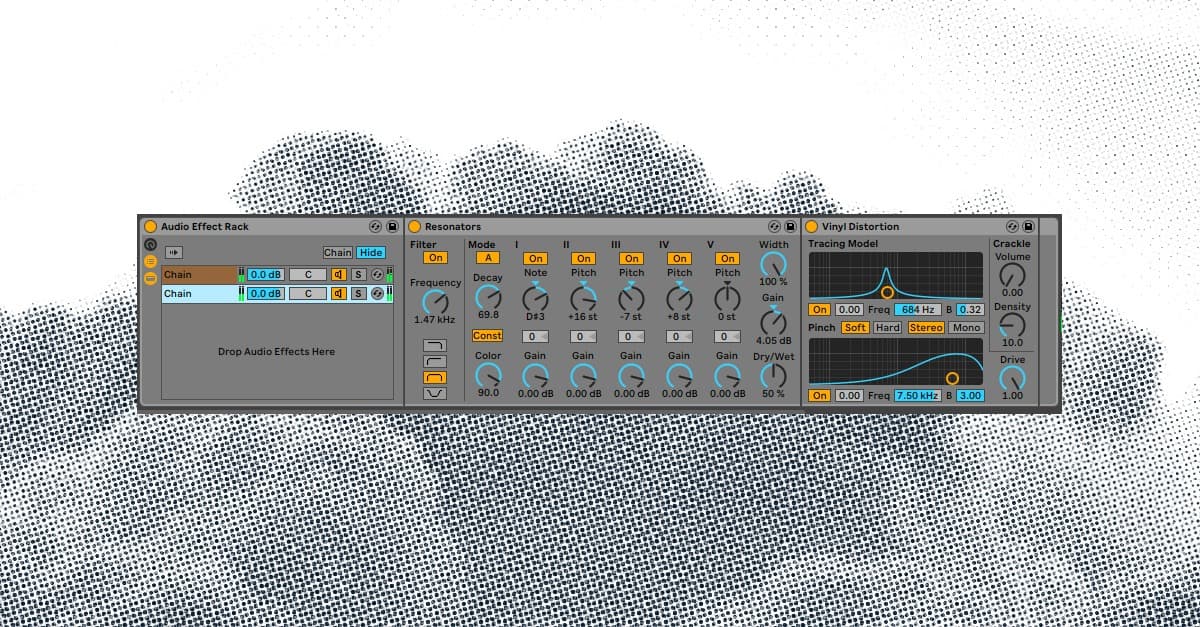Mute the first chain via speaker icon

tap(338, 274)
